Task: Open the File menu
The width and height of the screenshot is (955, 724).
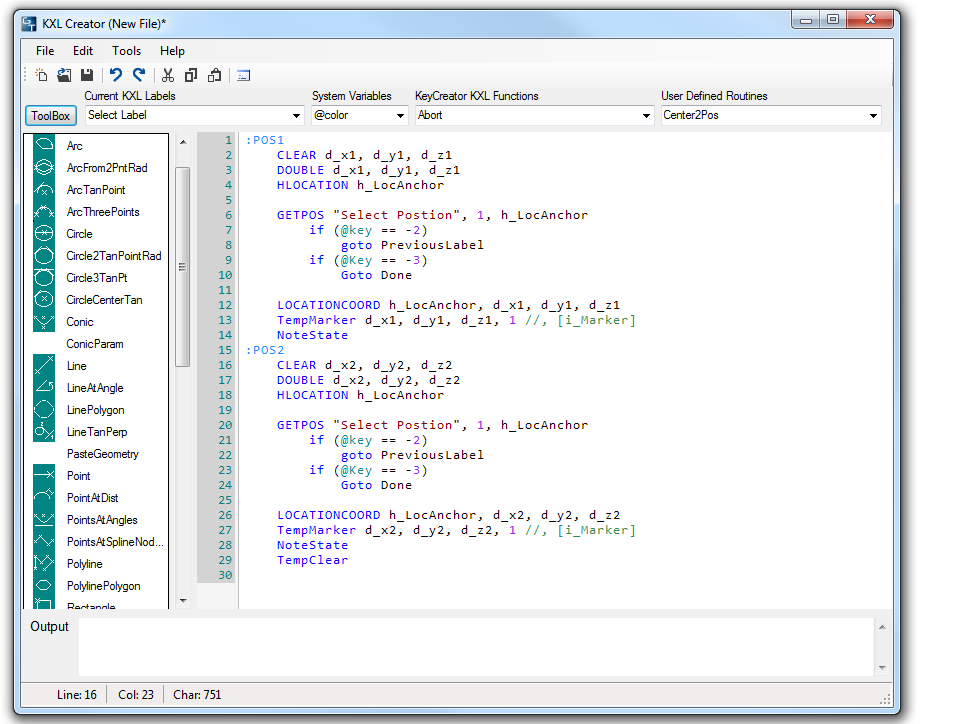Action: pos(45,51)
